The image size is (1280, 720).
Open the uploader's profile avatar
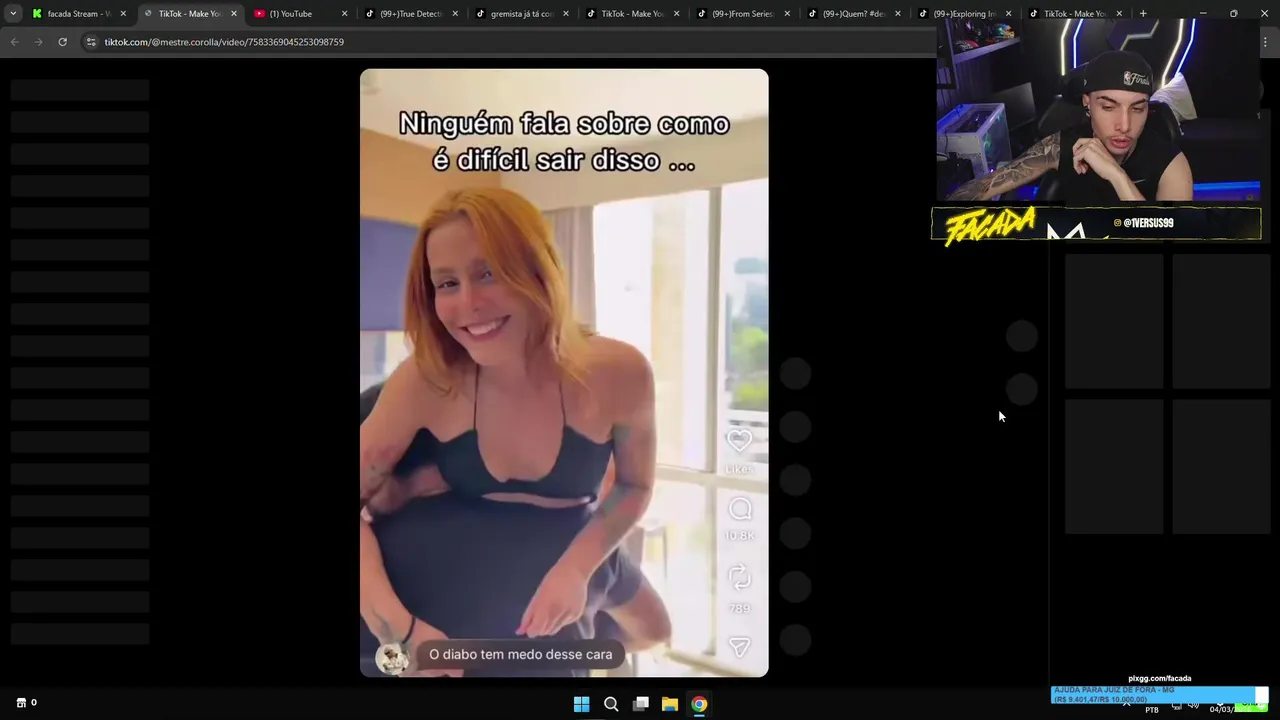(x=393, y=656)
